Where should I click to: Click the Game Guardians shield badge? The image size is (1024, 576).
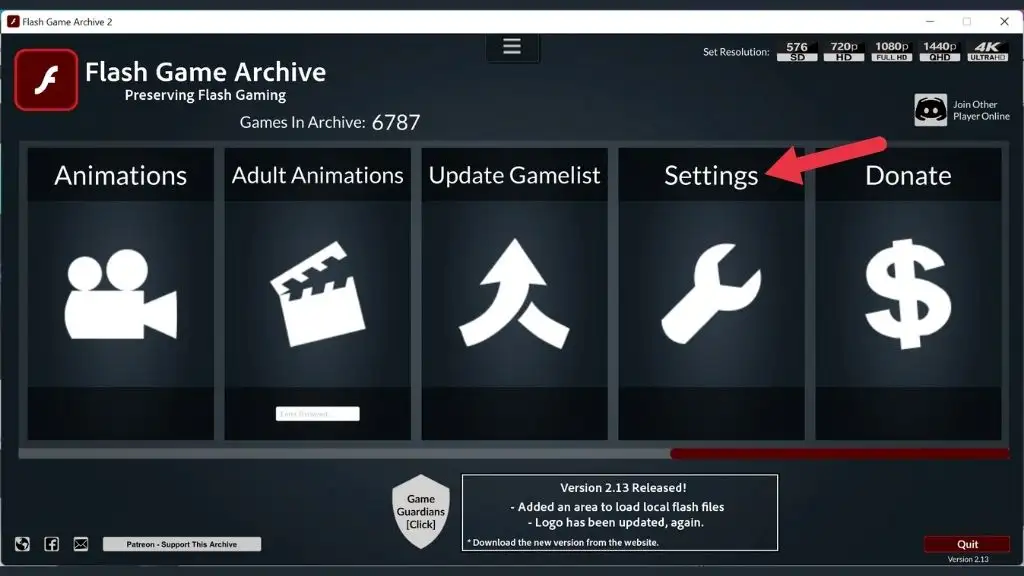pyautogui.click(x=421, y=511)
